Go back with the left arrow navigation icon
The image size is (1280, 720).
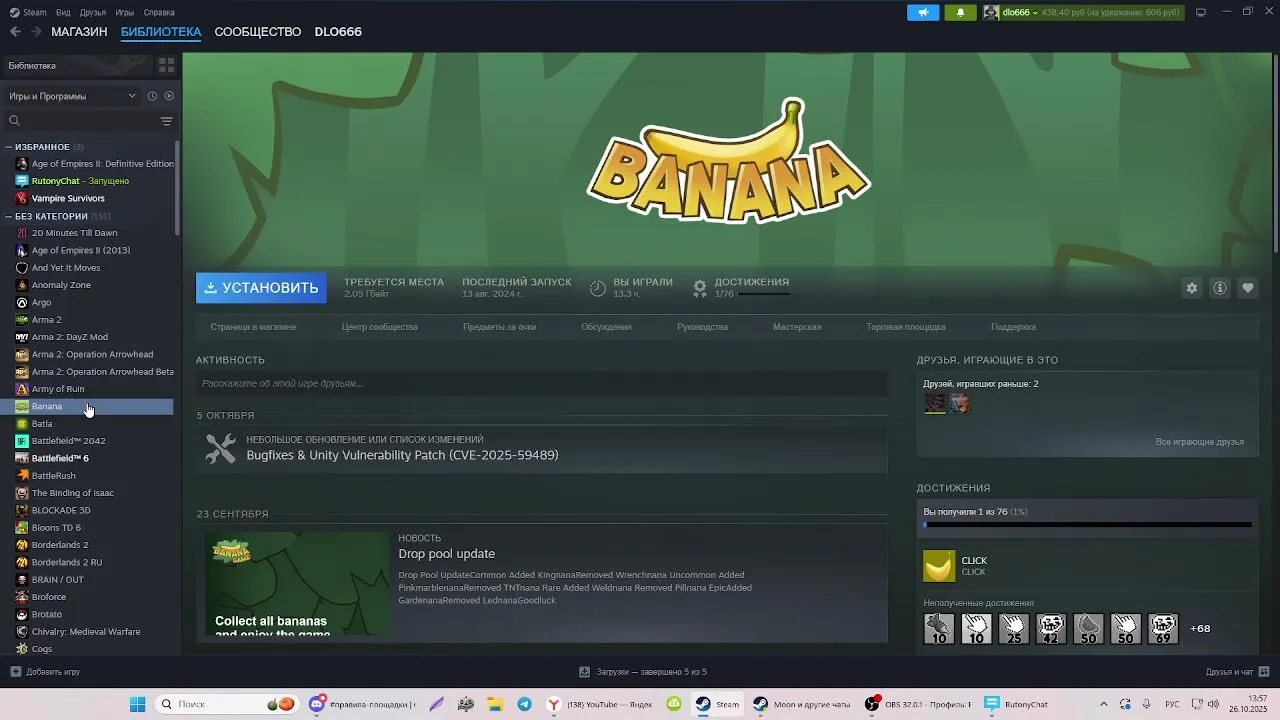[15, 32]
